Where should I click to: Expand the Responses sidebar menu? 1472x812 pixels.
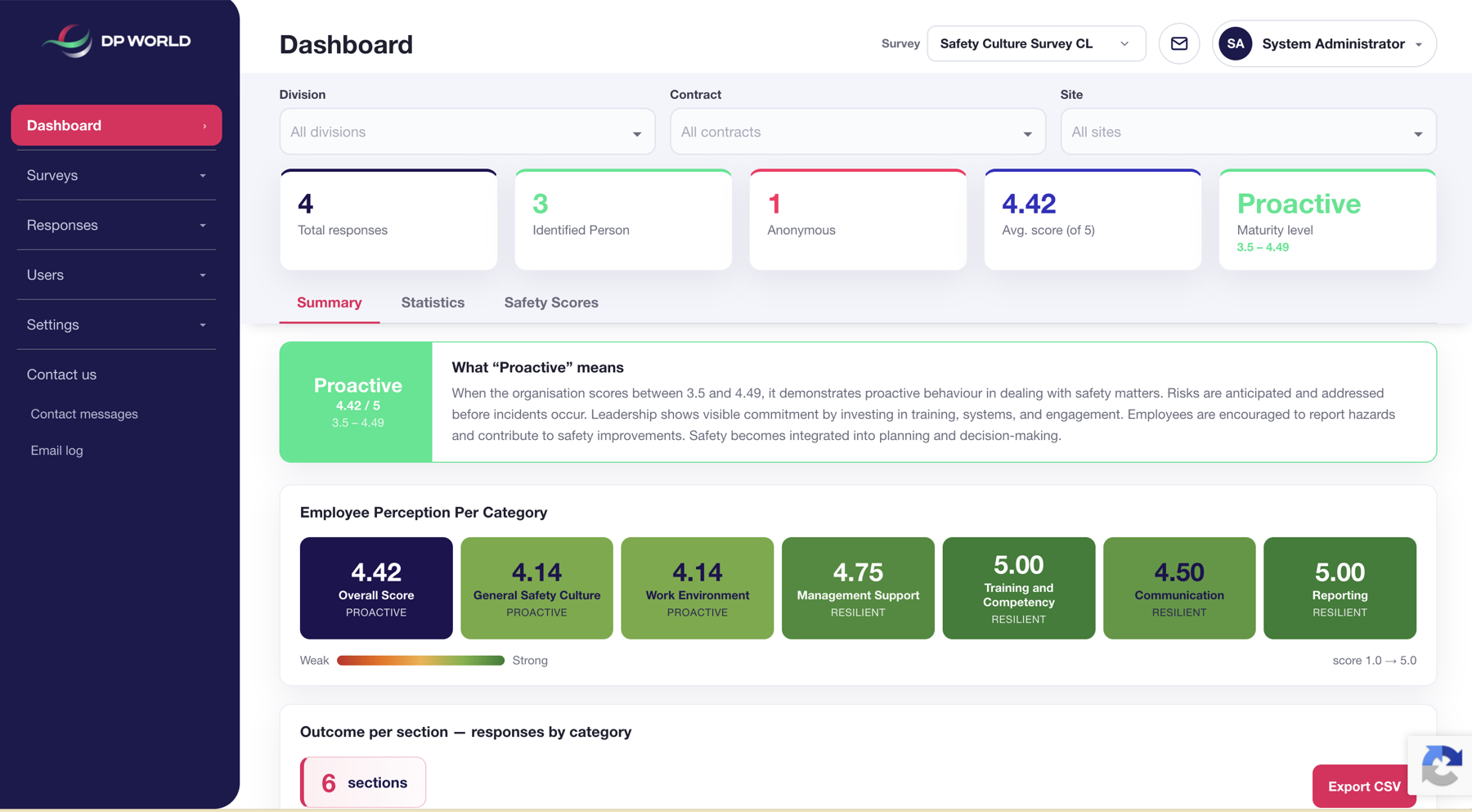116,225
